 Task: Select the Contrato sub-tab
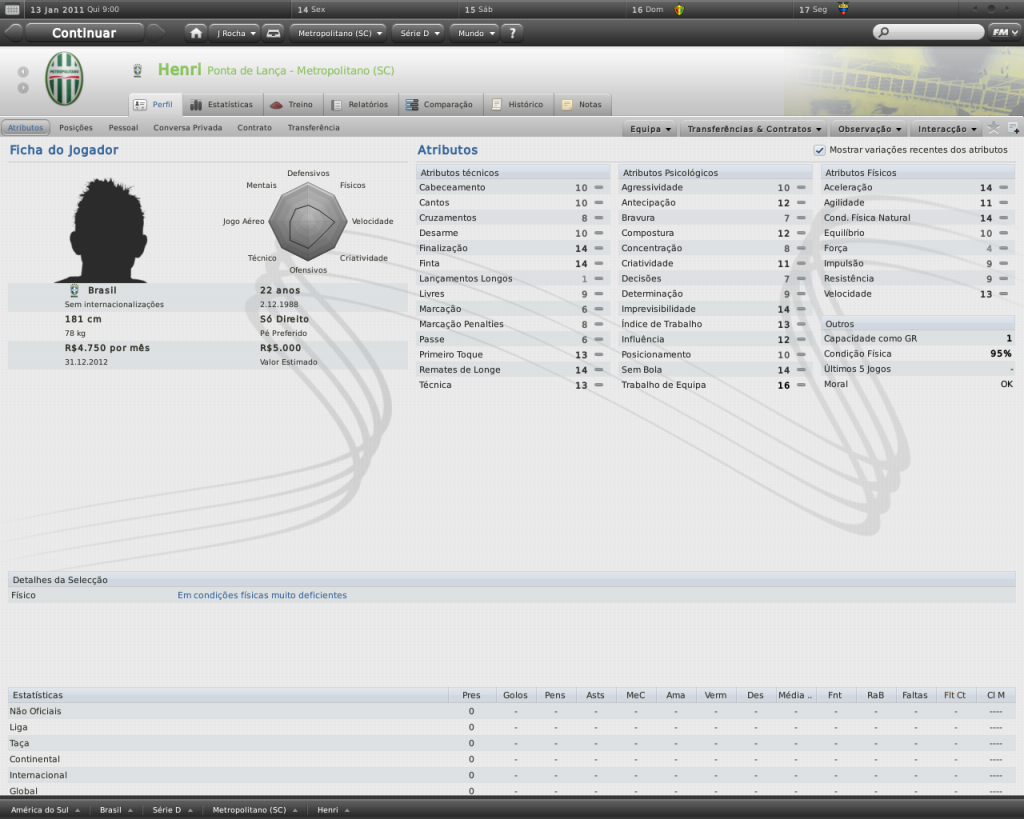(254, 128)
